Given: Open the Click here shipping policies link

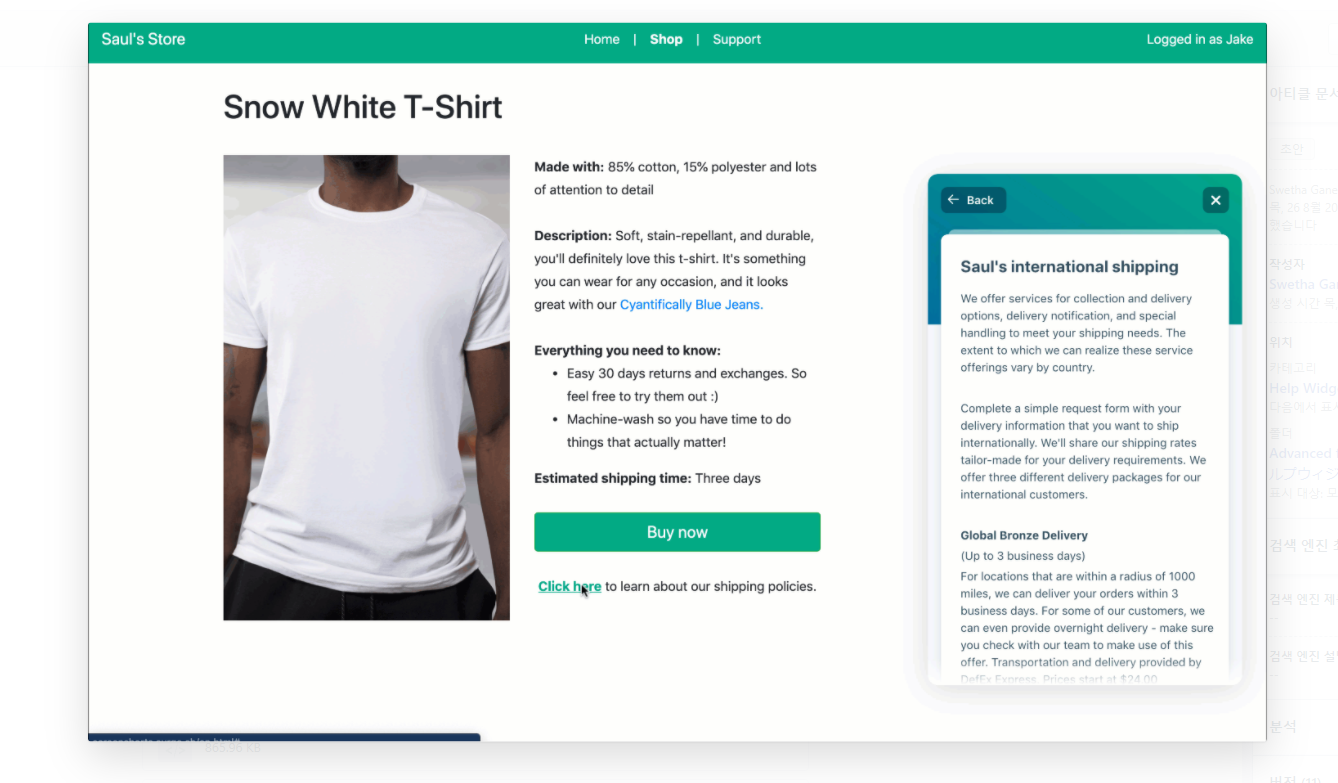Looking at the screenshot, I should [569, 587].
